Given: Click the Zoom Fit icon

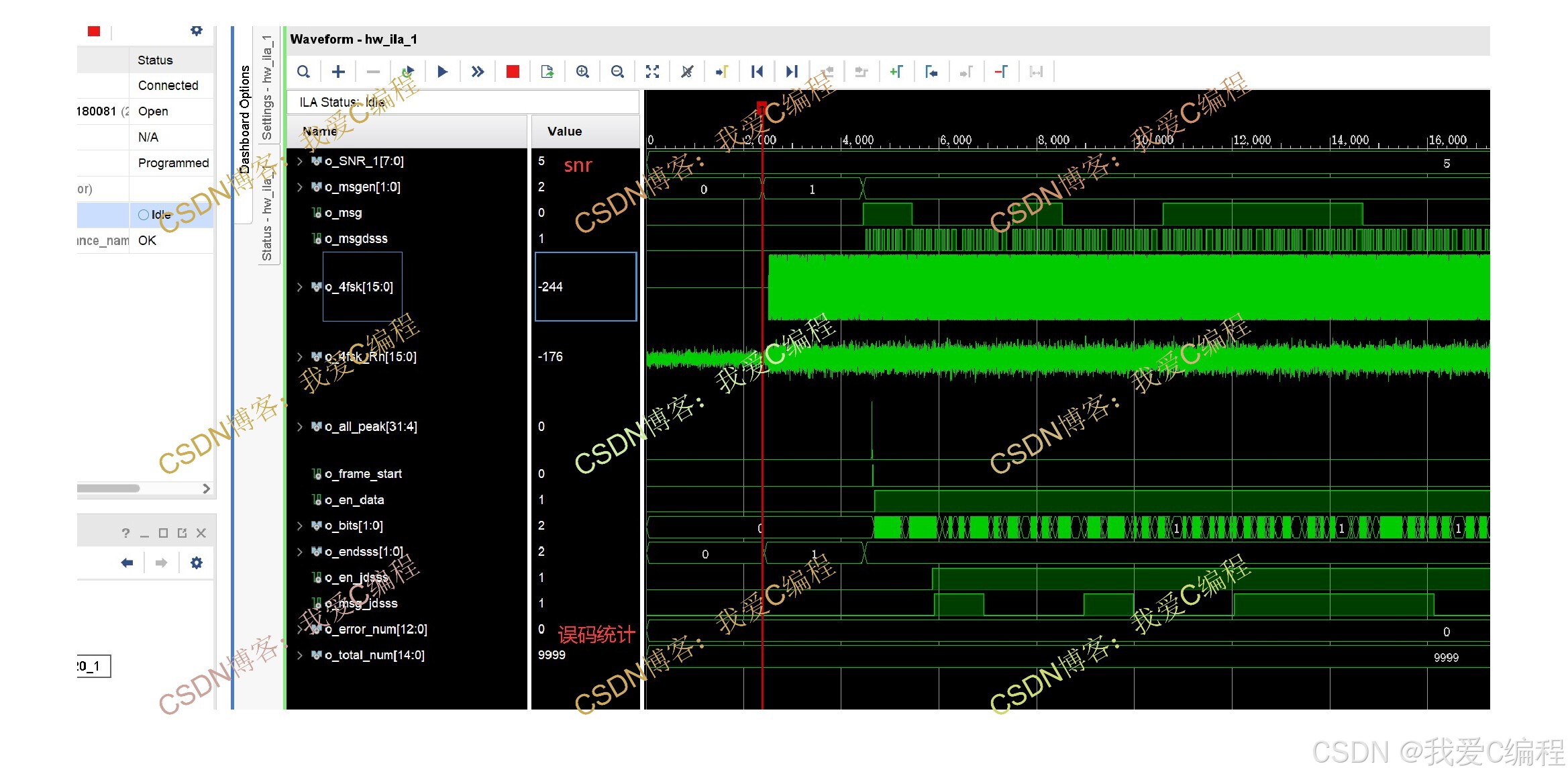Looking at the screenshot, I should pyautogui.click(x=652, y=72).
